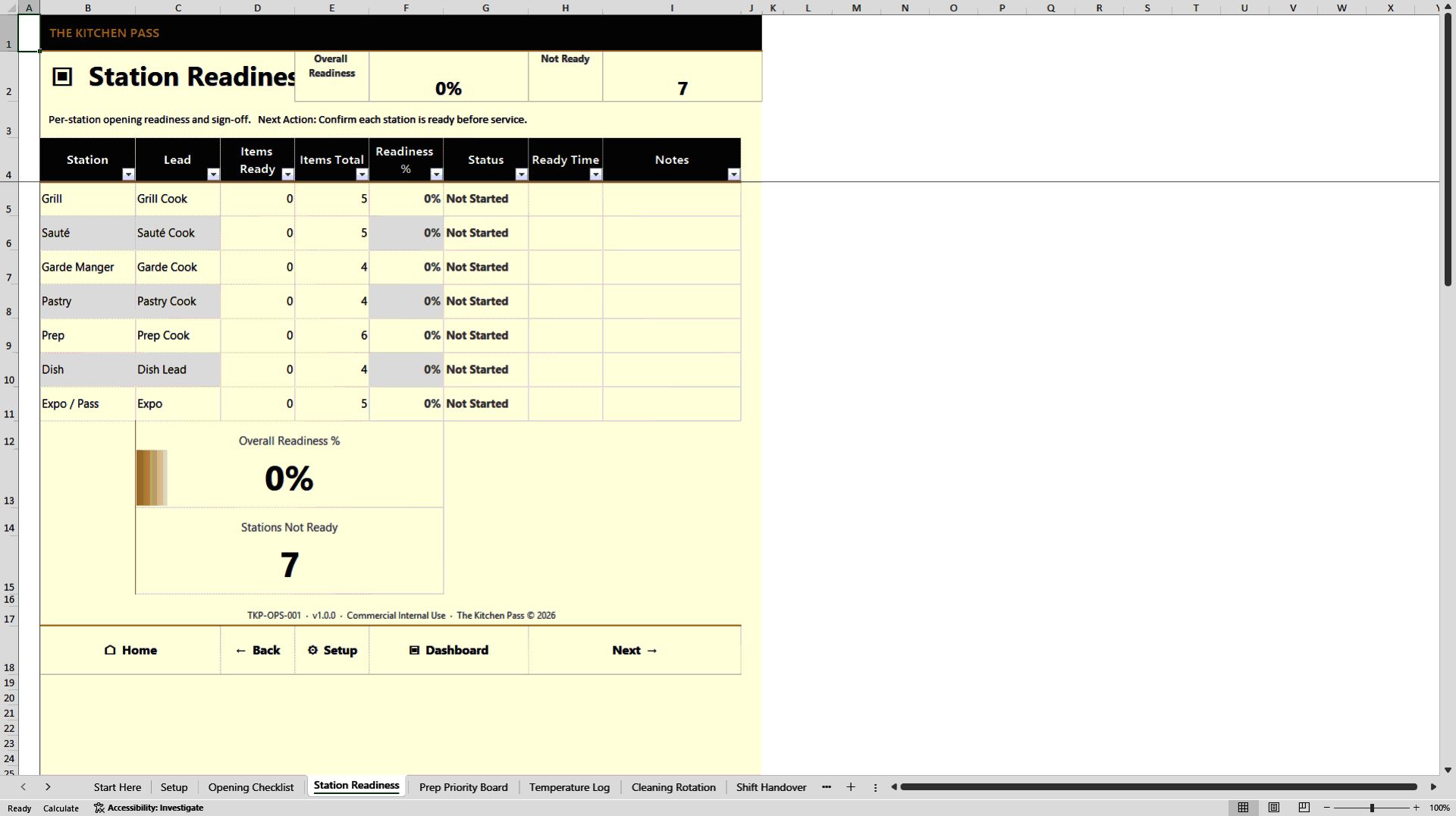Click the Calculate status bar item
This screenshot has height=816, width=1456.
pos(61,808)
